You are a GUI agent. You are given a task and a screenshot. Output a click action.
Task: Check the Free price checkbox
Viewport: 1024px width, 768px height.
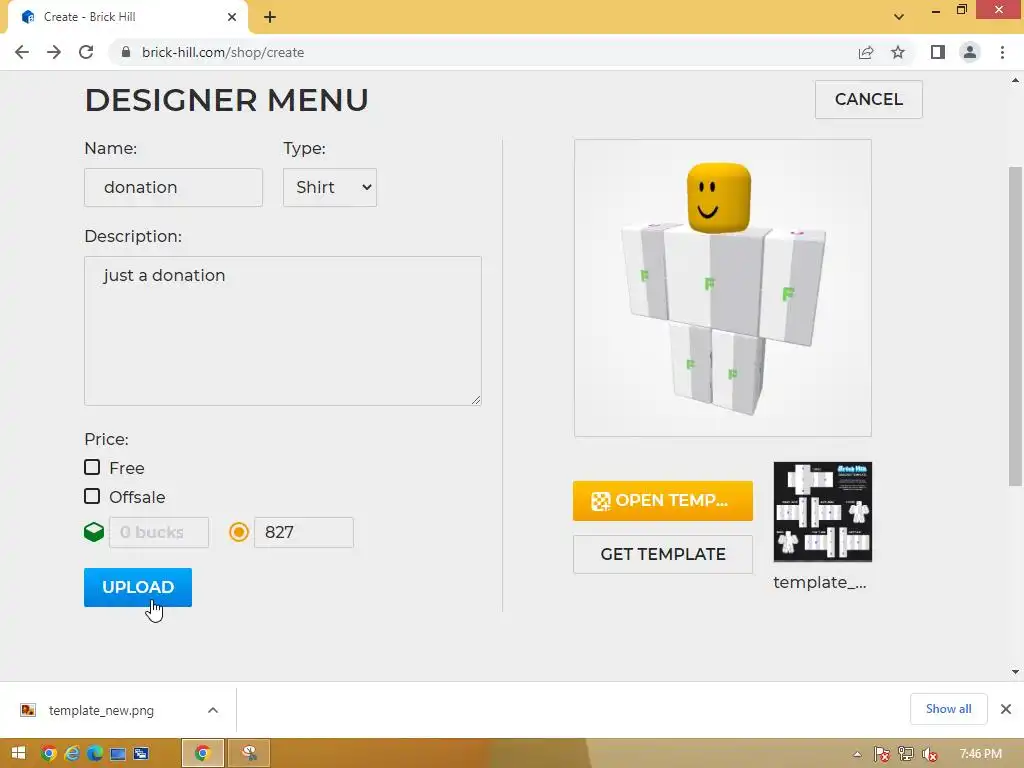tap(92, 467)
